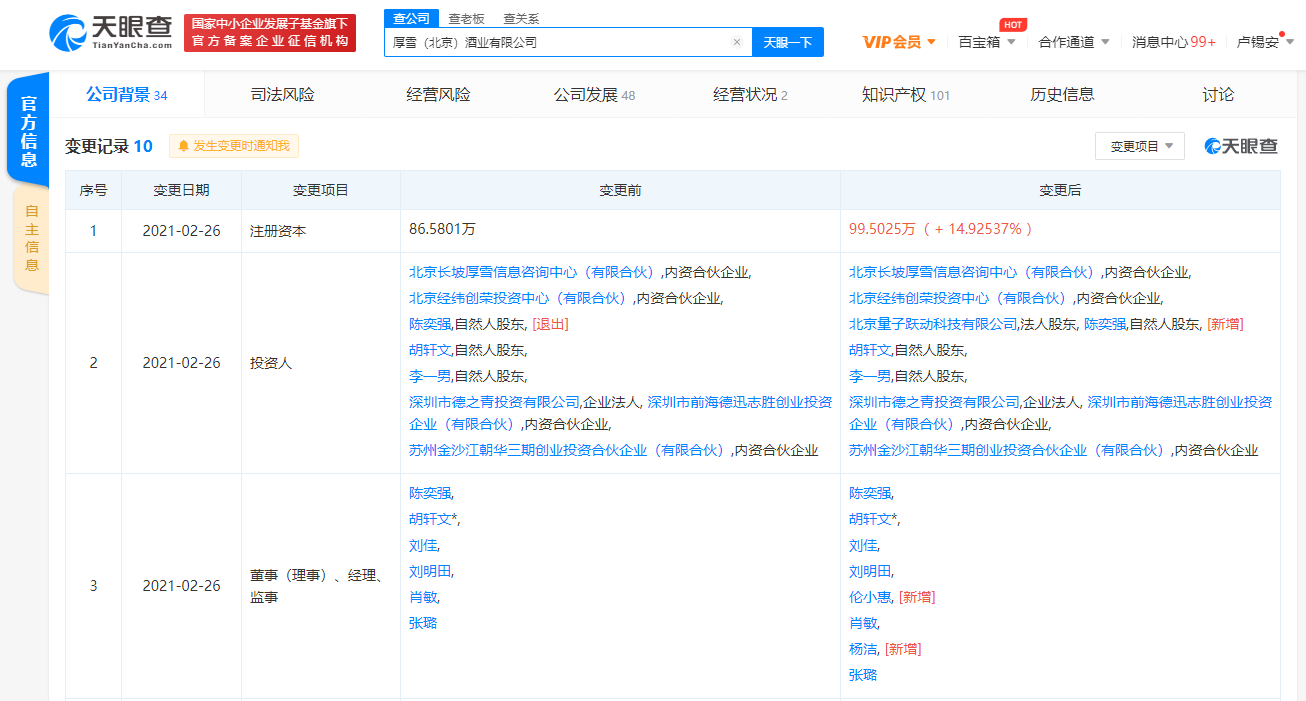Open 北京经纬创荣投资中心 link in 变更前 column
The image size is (1306, 701).
pos(520,298)
